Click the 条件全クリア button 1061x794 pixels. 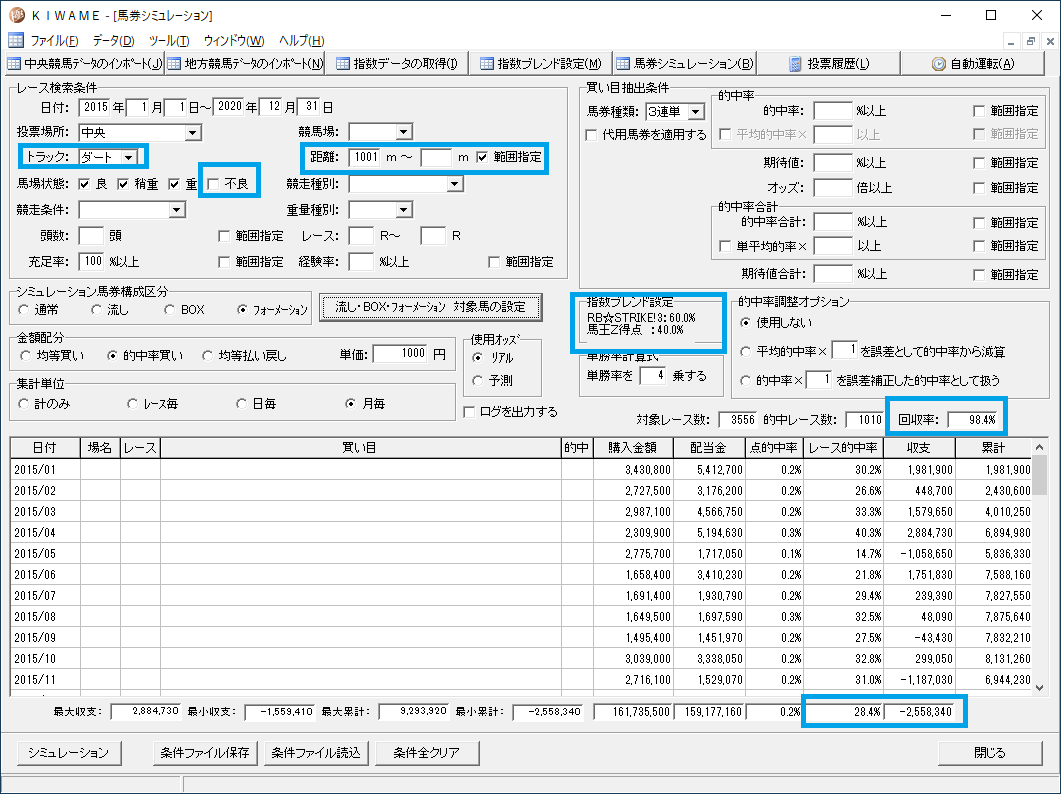coord(427,753)
